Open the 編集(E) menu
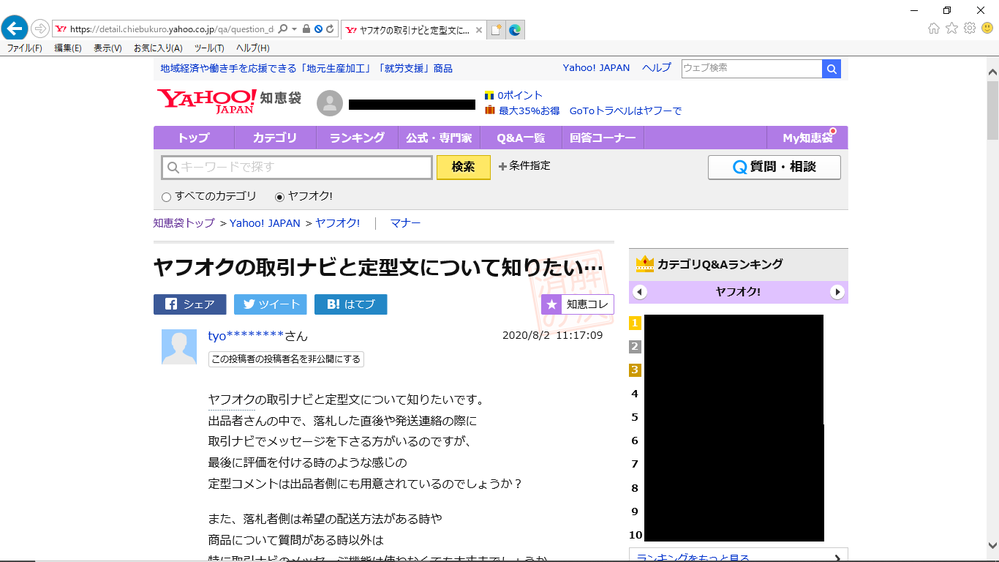Image resolution: width=999 pixels, height=562 pixels. (68, 48)
